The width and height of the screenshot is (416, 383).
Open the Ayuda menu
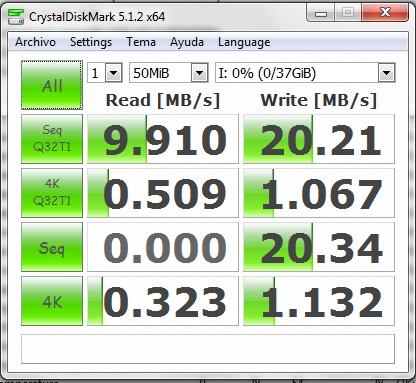click(187, 42)
